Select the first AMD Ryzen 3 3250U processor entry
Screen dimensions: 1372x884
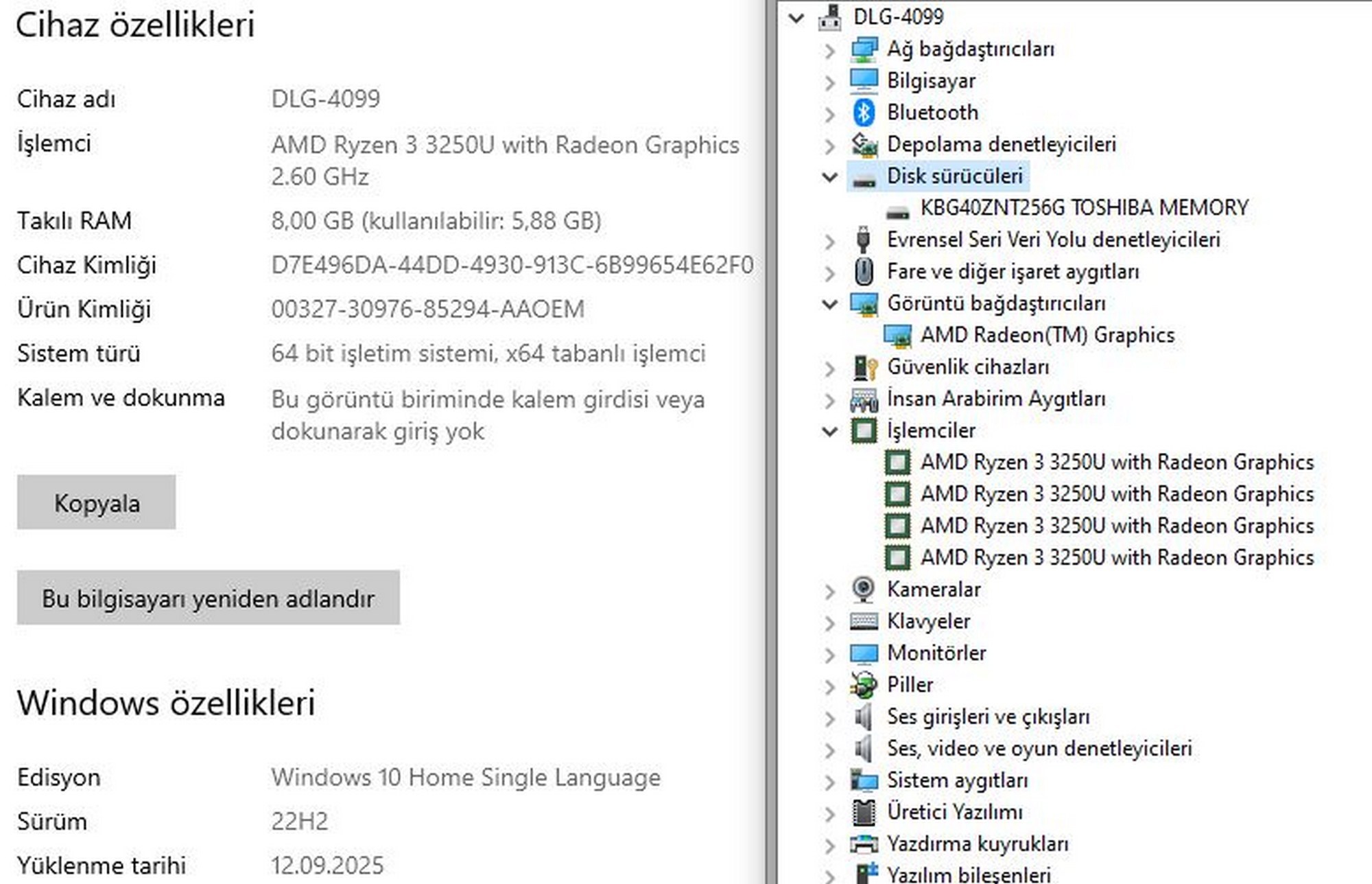(1117, 463)
